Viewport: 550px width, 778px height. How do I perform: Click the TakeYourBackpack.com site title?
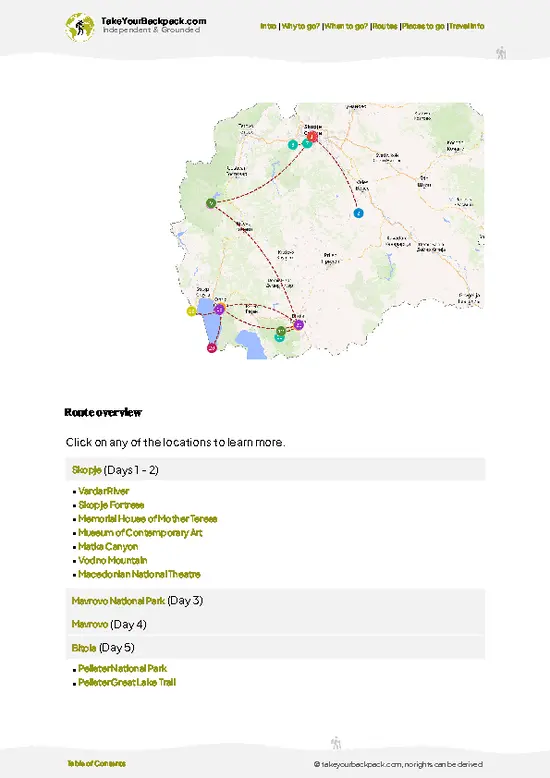pyautogui.click(x=153, y=21)
